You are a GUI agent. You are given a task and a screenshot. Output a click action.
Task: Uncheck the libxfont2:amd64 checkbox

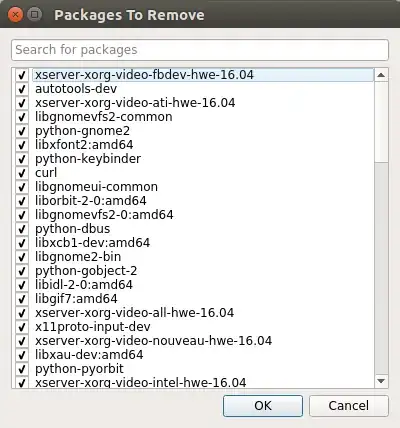point(22,145)
